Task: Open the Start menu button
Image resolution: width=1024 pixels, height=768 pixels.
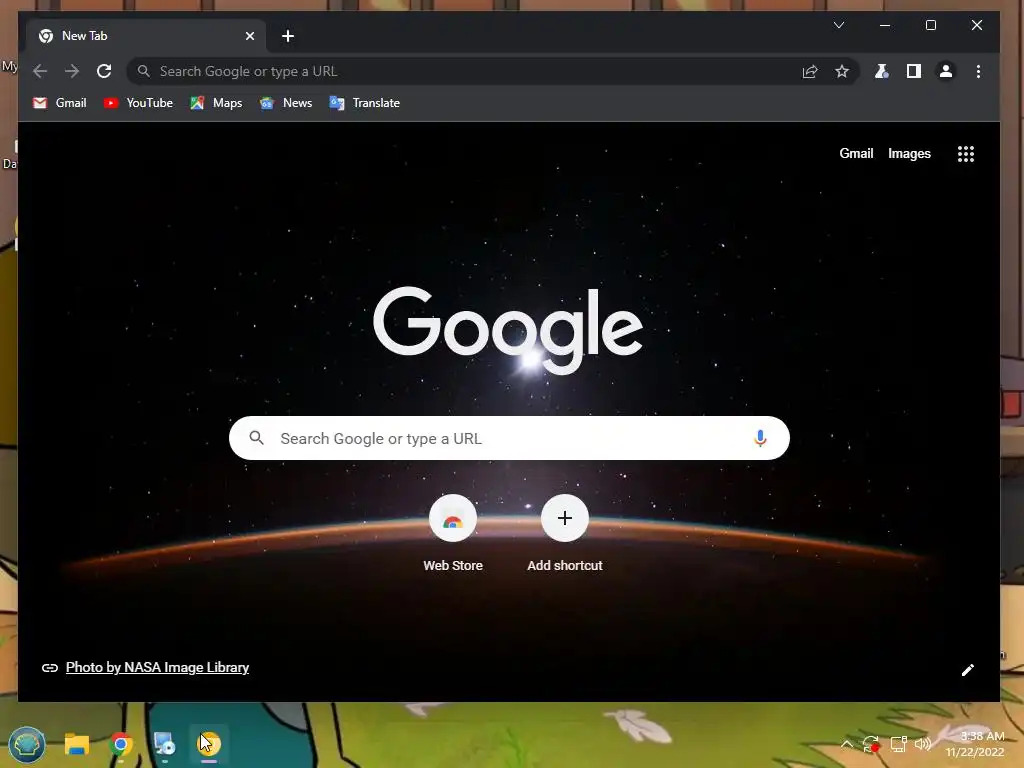Action: (x=27, y=745)
